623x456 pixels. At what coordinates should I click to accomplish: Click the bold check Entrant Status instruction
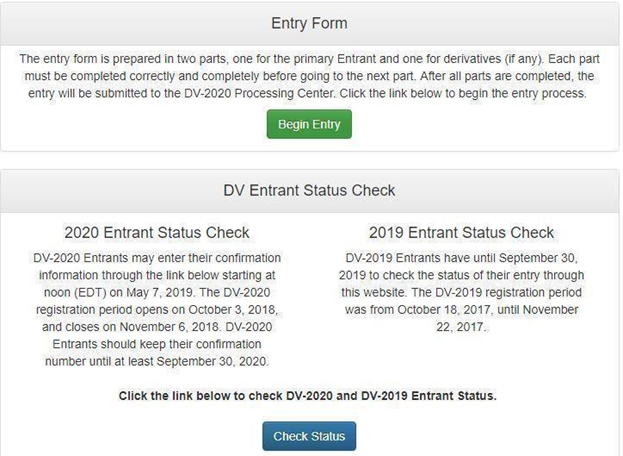[x=308, y=395]
